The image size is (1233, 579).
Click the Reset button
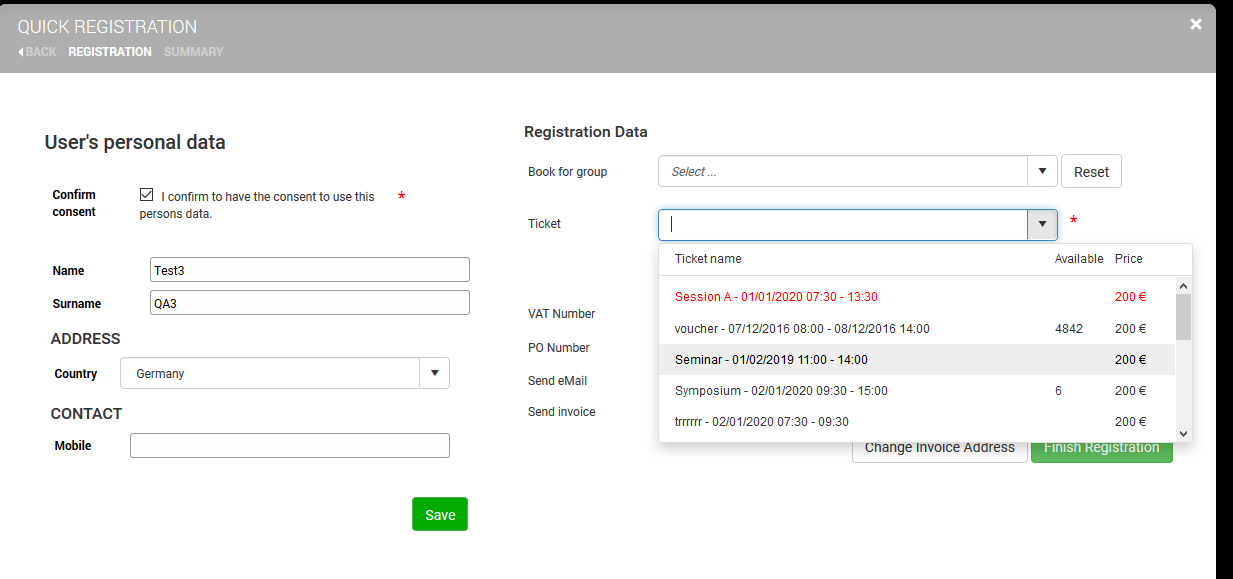click(1091, 172)
